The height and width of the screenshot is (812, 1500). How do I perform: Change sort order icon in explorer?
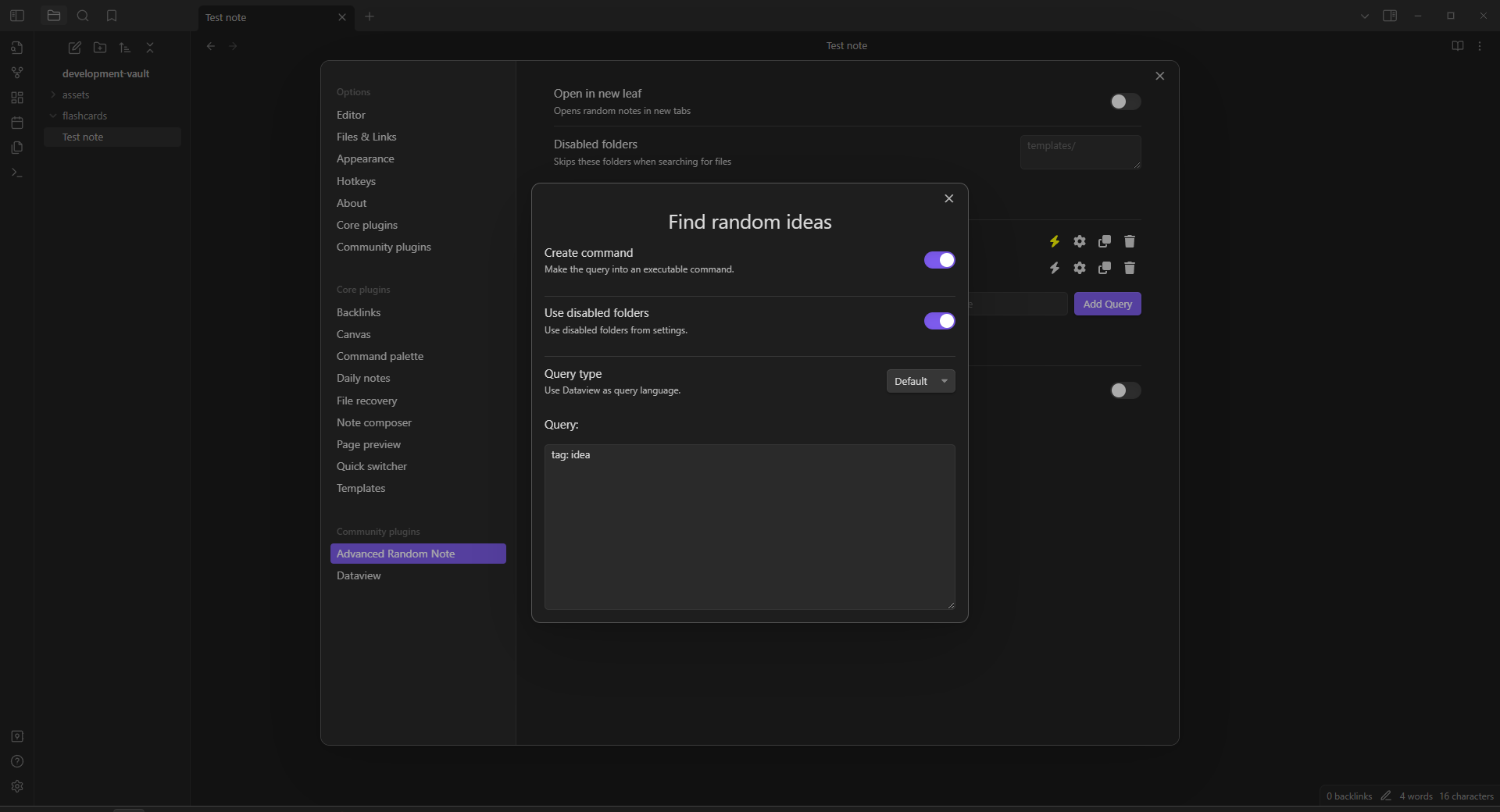click(125, 48)
